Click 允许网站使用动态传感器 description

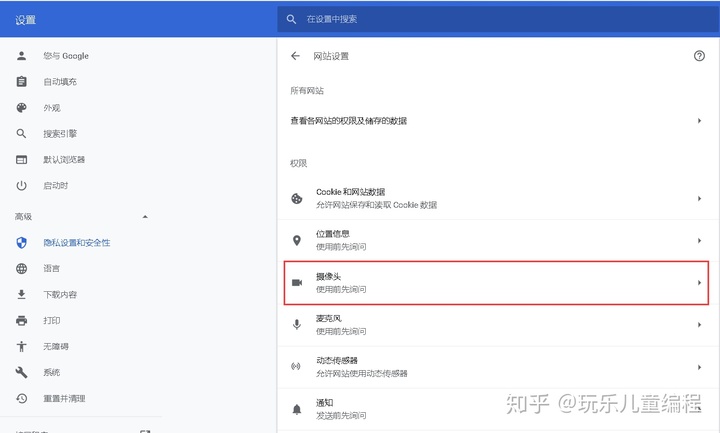362,373
